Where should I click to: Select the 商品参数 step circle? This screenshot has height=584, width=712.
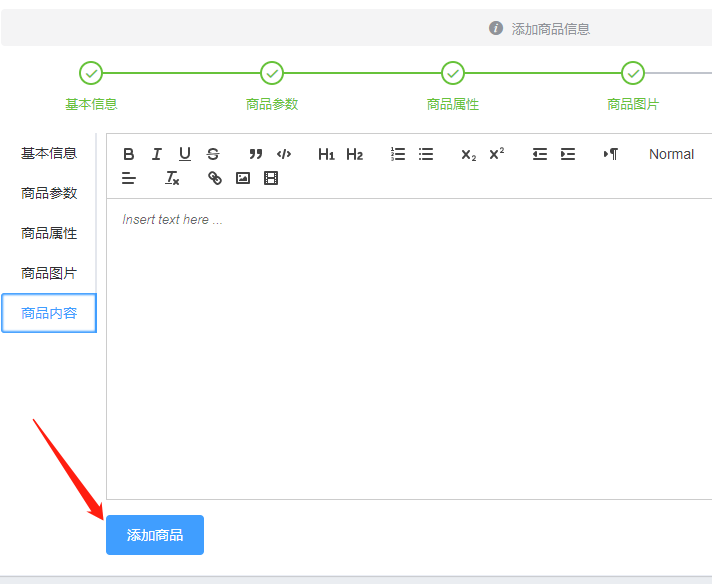(272, 73)
